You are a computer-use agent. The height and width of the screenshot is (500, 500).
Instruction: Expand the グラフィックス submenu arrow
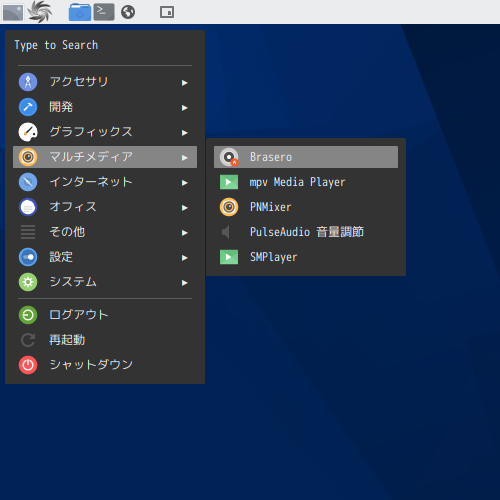point(184,133)
